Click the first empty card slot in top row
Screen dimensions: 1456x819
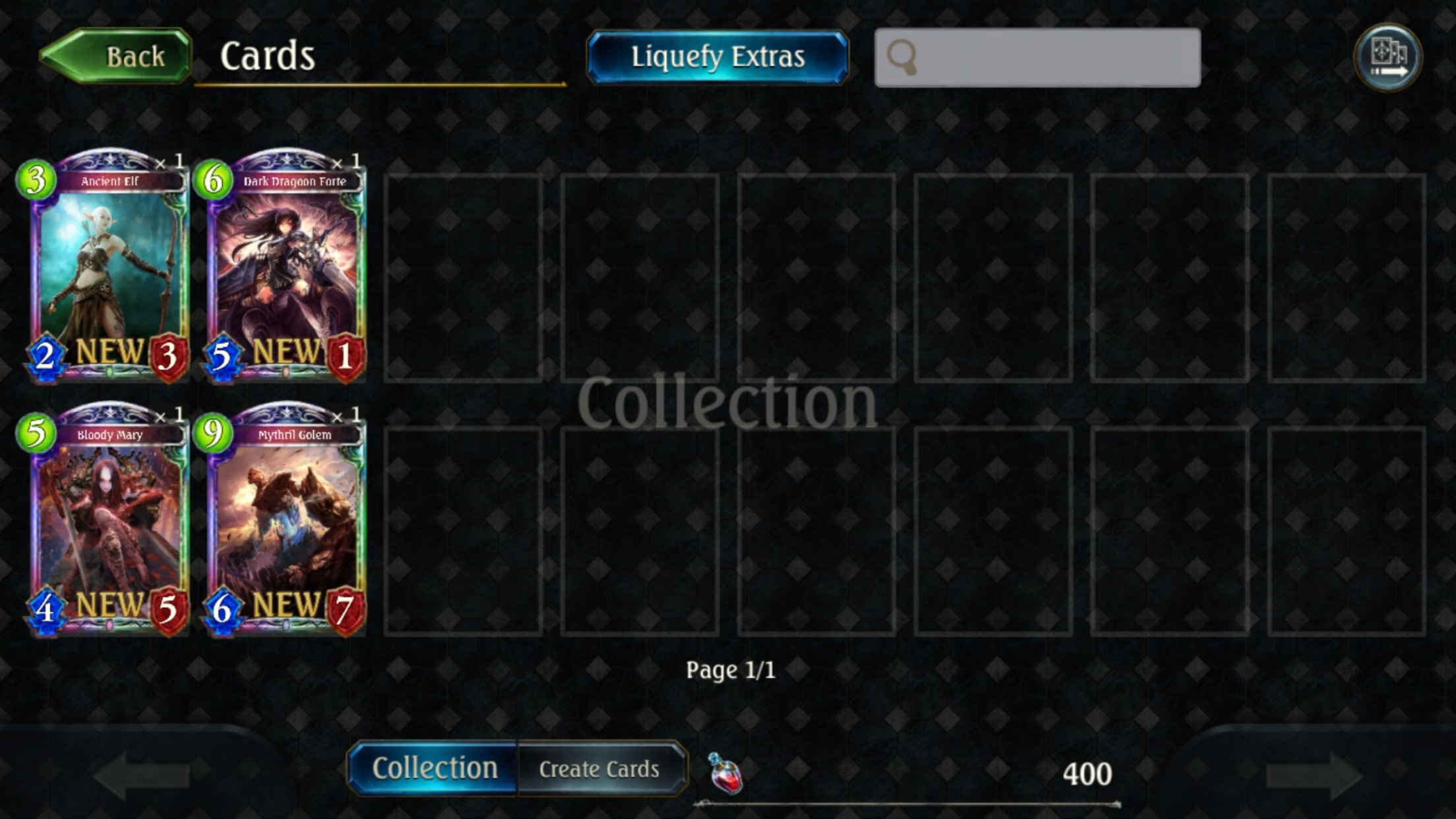(463, 278)
